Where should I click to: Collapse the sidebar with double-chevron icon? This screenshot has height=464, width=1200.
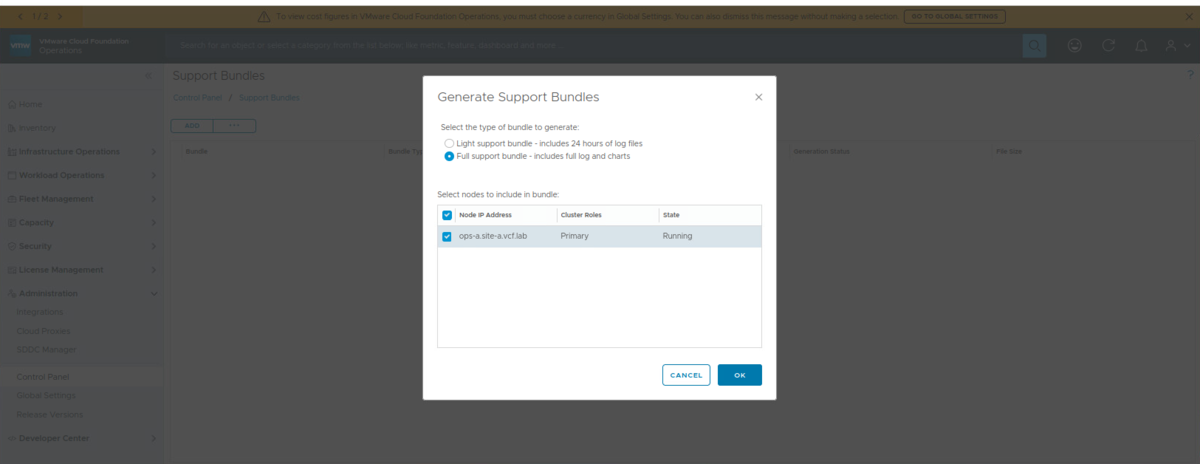(149, 76)
